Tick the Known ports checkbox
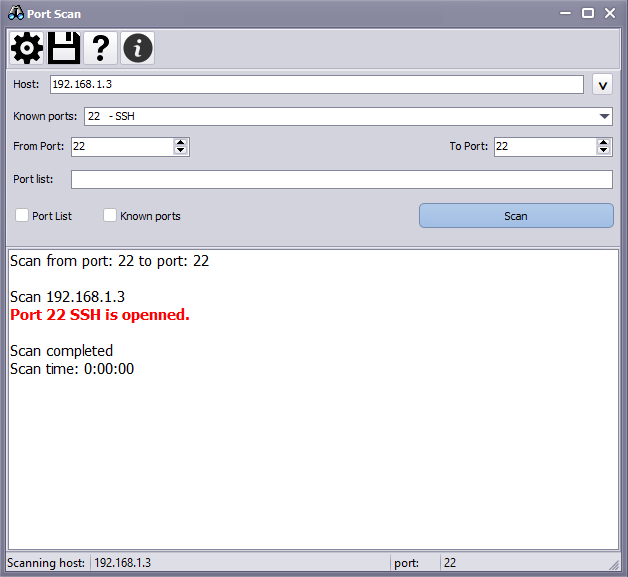This screenshot has width=628, height=577. (x=110, y=215)
